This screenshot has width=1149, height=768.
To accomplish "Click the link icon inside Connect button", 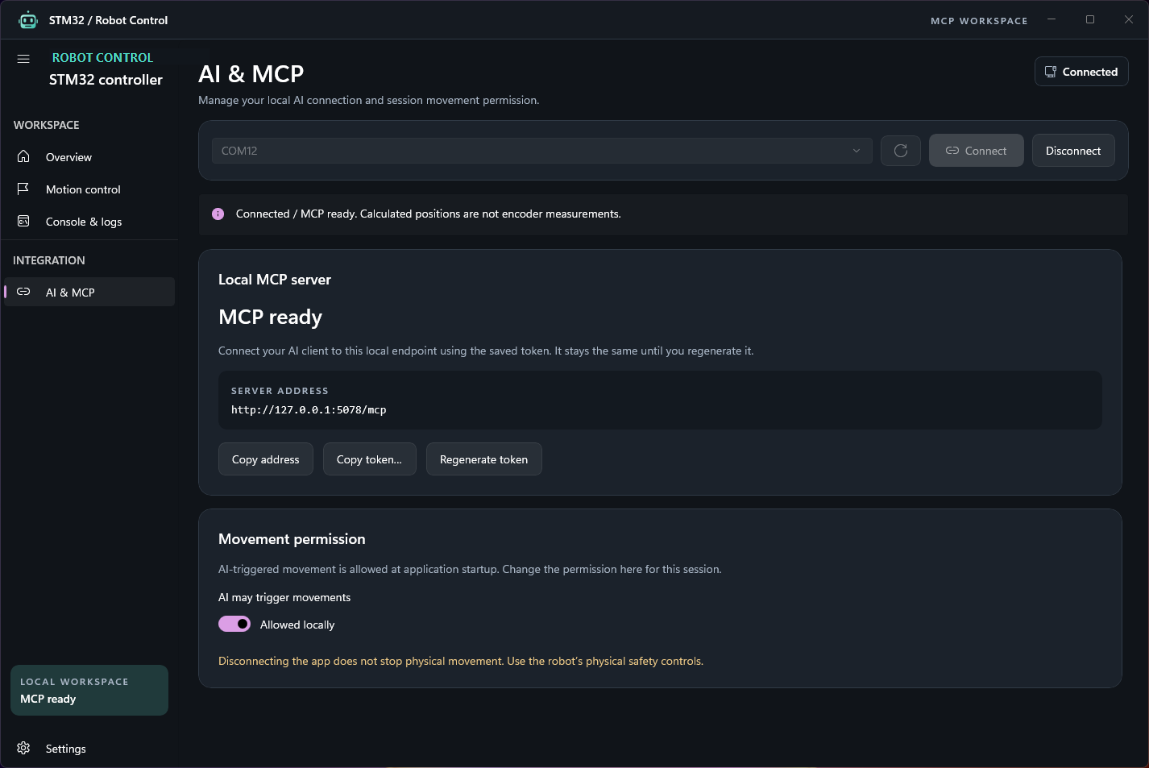I will click(952, 150).
